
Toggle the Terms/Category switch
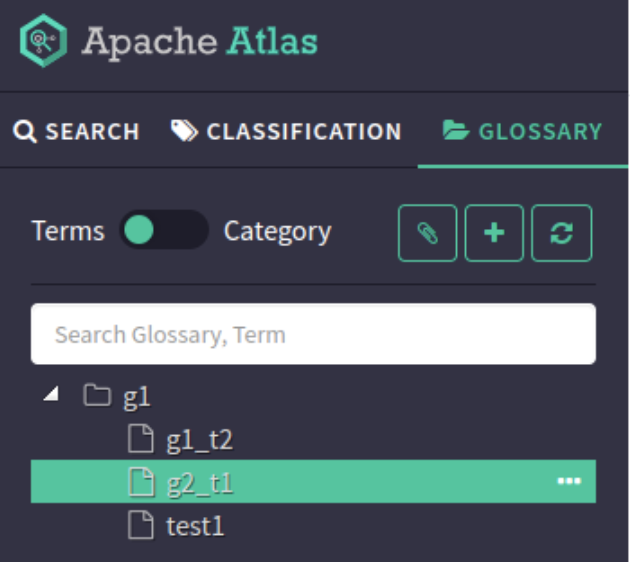(163, 231)
